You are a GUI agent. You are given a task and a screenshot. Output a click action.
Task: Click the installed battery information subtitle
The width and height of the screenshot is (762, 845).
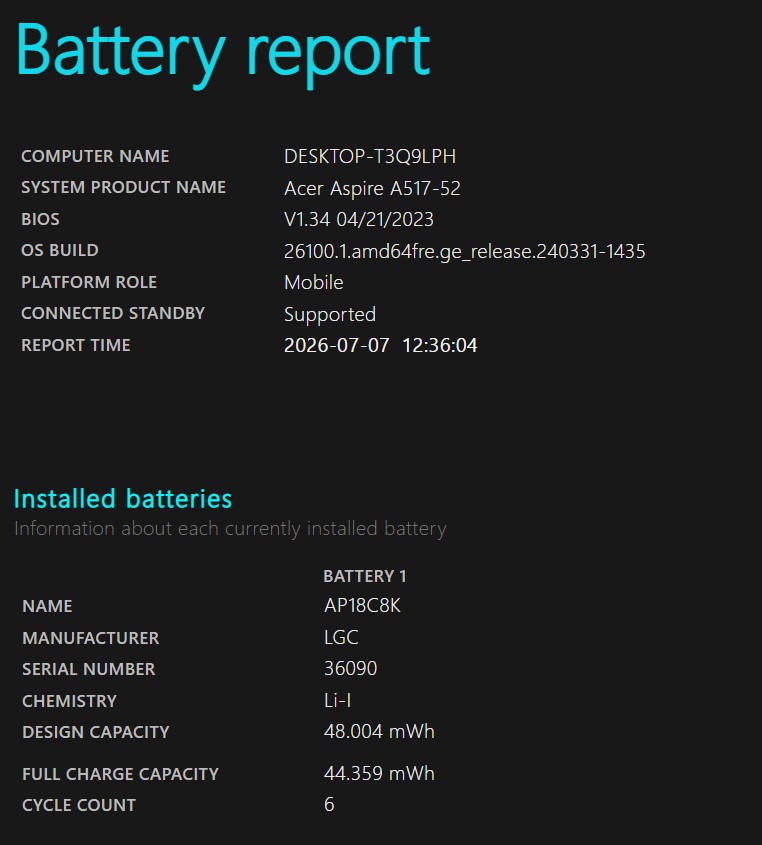click(x=230, y=529)
